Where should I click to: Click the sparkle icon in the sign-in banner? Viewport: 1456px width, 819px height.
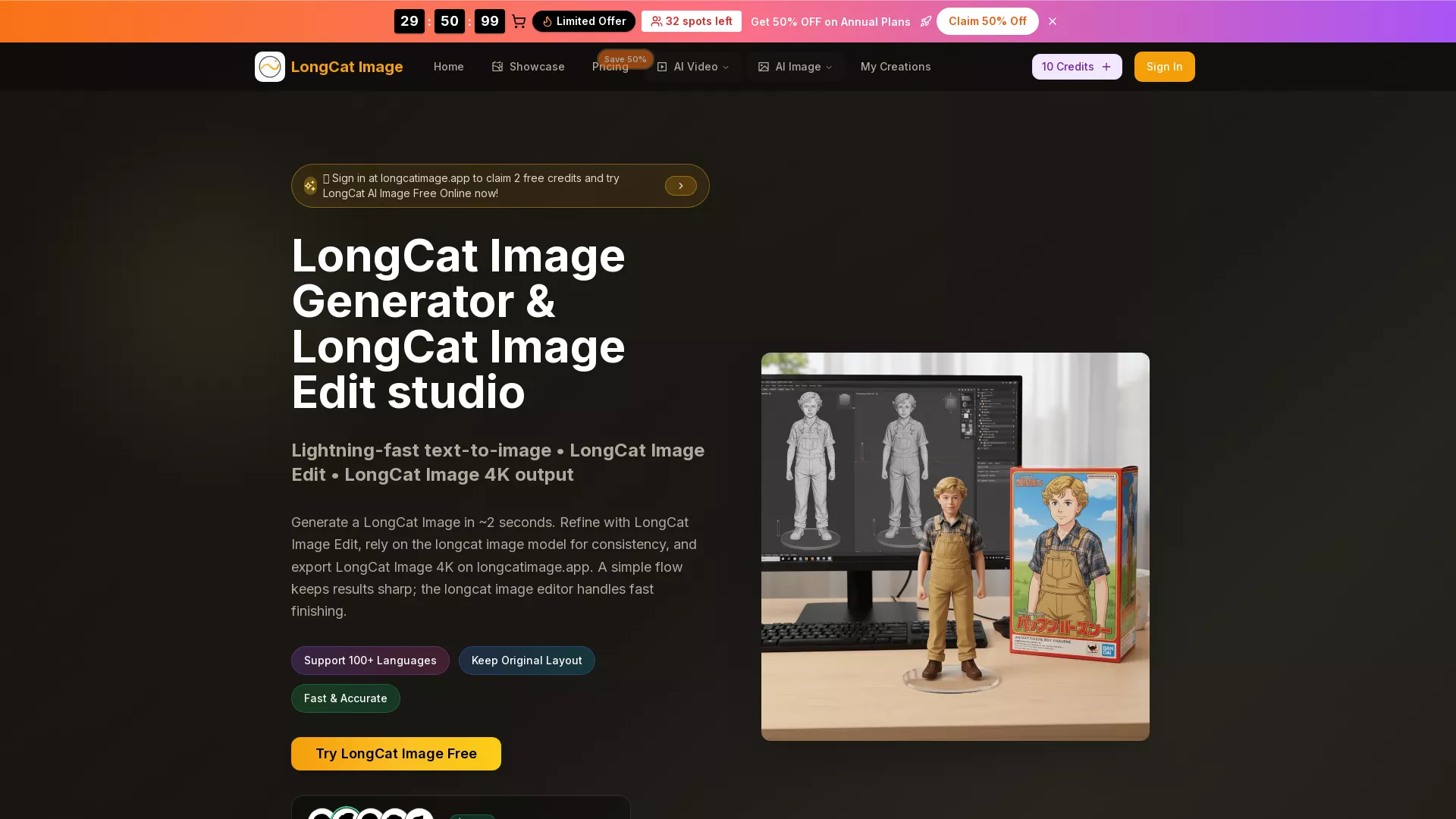click(x=310, y=186)
